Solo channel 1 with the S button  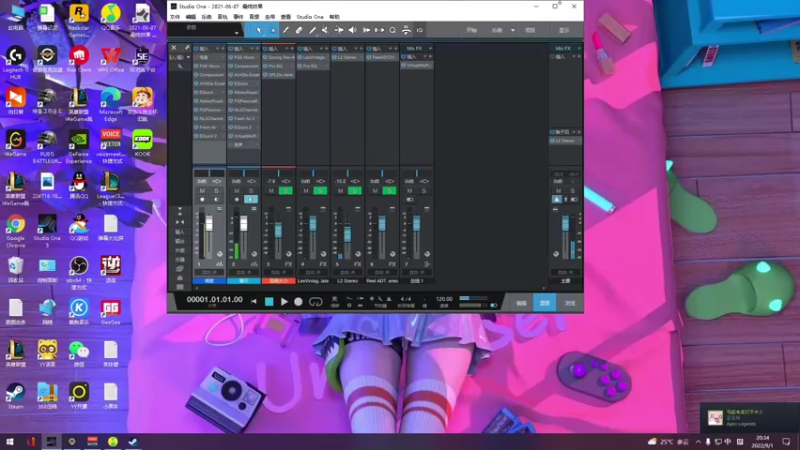[216, 191]
